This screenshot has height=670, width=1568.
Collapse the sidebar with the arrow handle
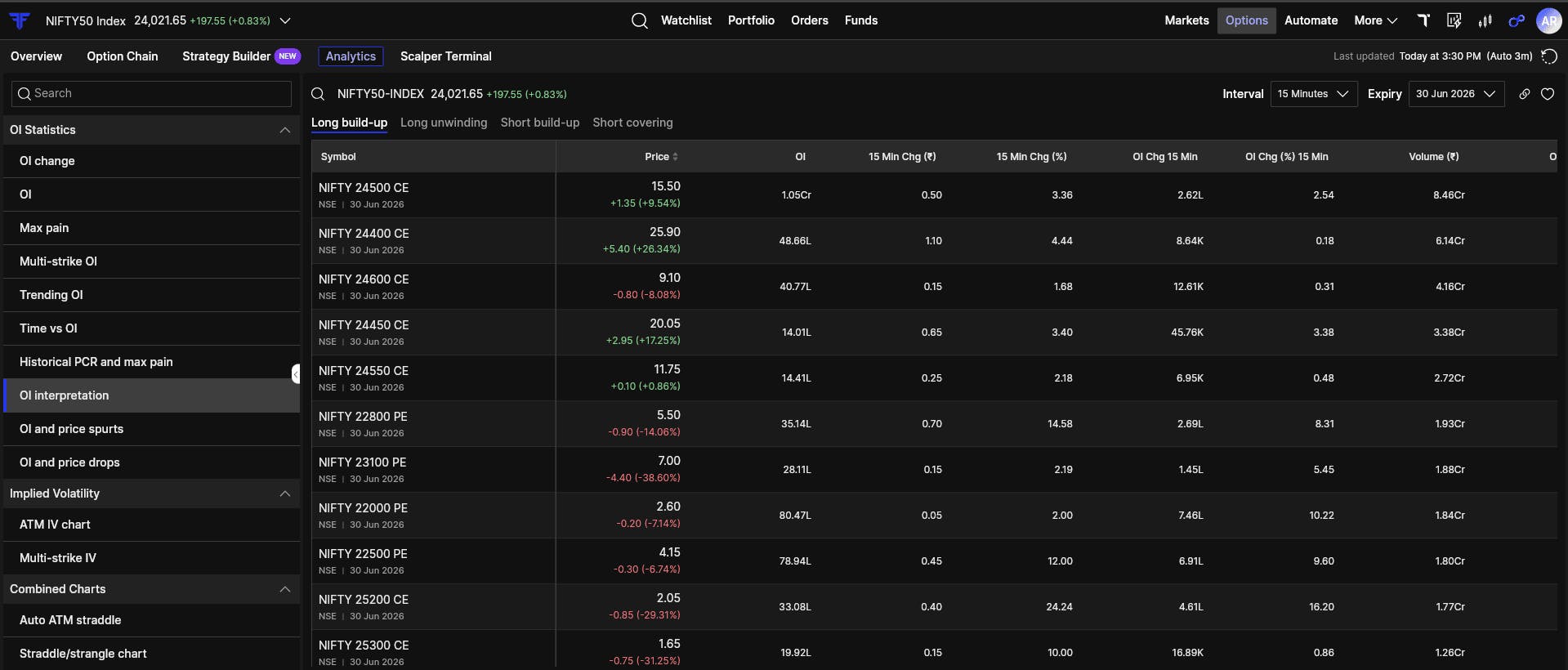click(296, 373)
